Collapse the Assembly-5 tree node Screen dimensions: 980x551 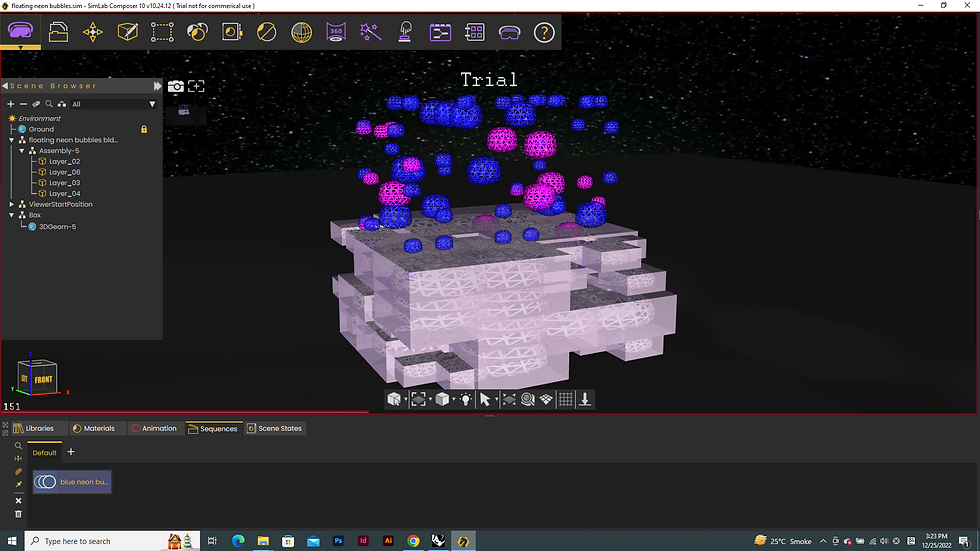pos(22,151)
